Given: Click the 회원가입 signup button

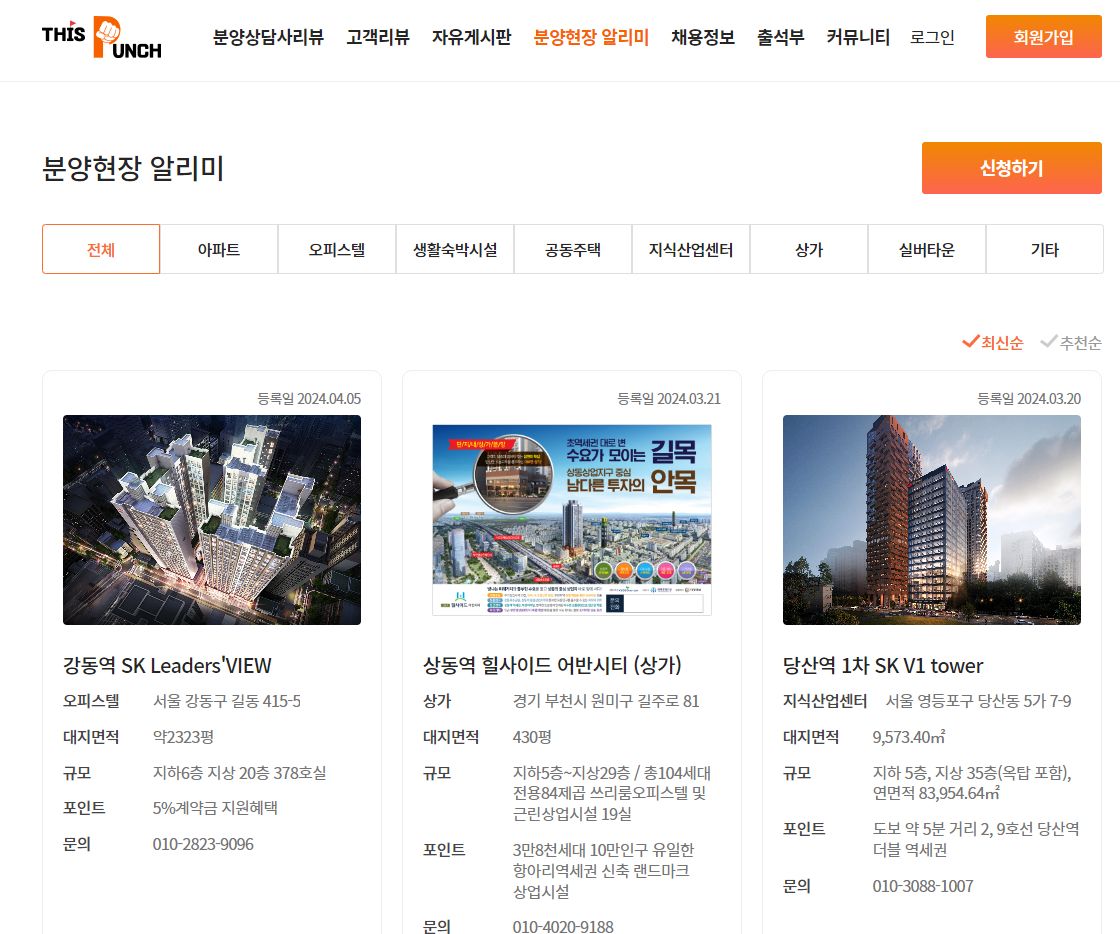Looking at the screenshot, I should coord(1043,36).
